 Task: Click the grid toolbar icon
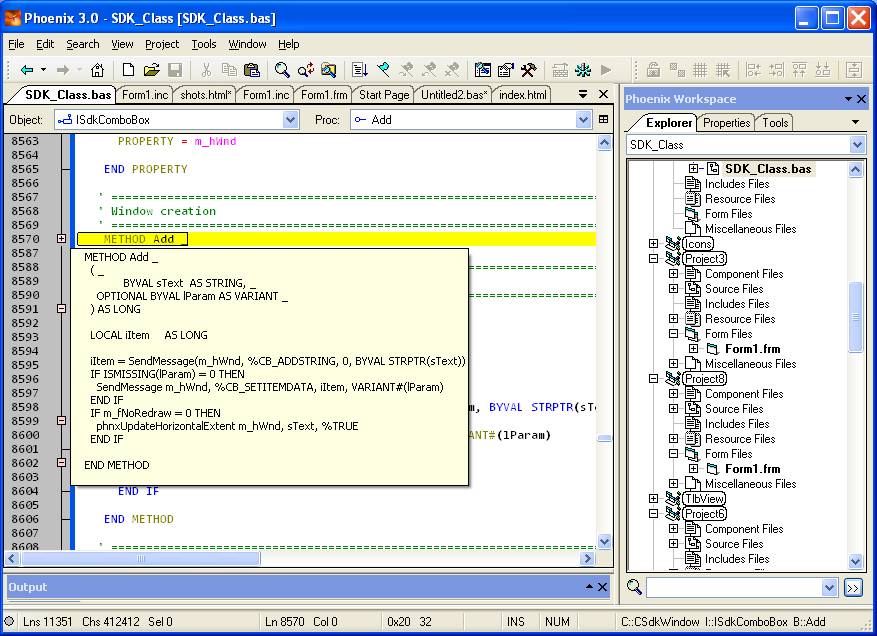click(x=700, y=70)
